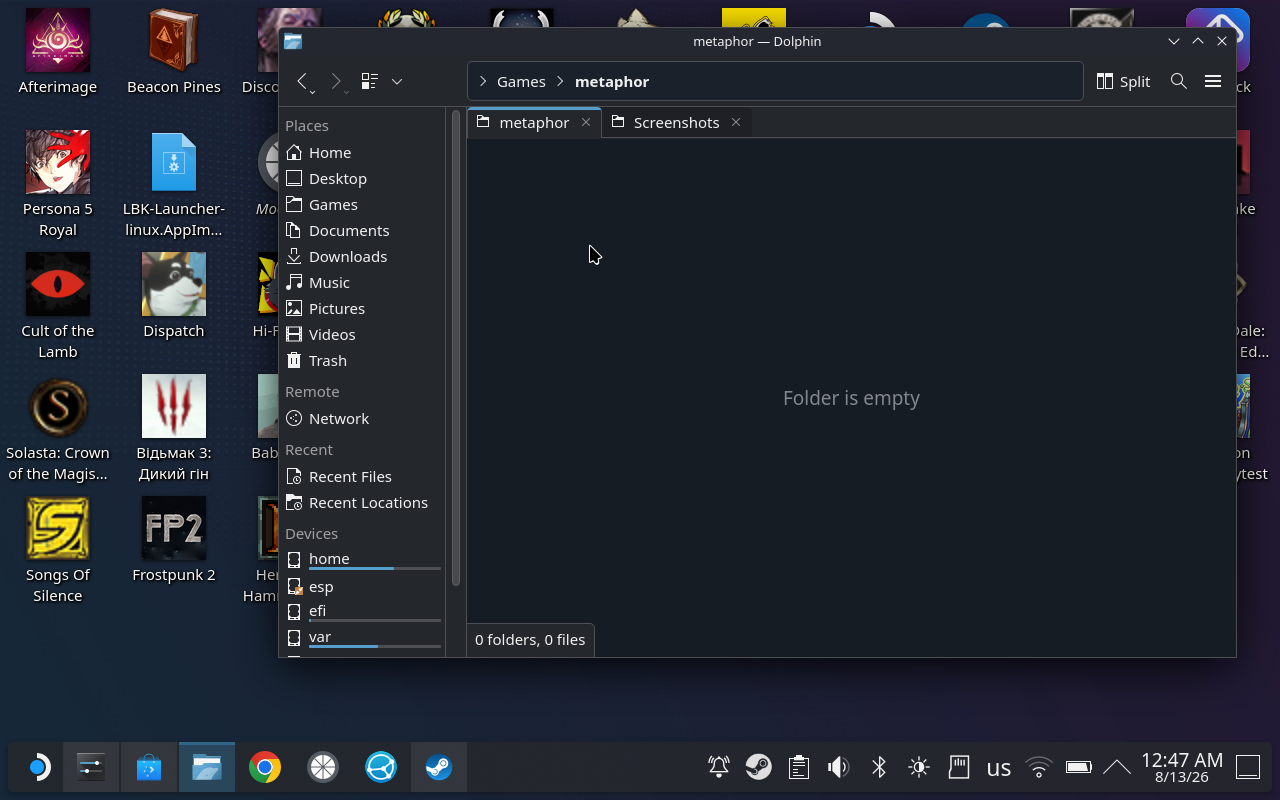Screen dimensions: 1280x800
Task: Select the Frostpunk 2 desktop icon
Action: point(174,540)
